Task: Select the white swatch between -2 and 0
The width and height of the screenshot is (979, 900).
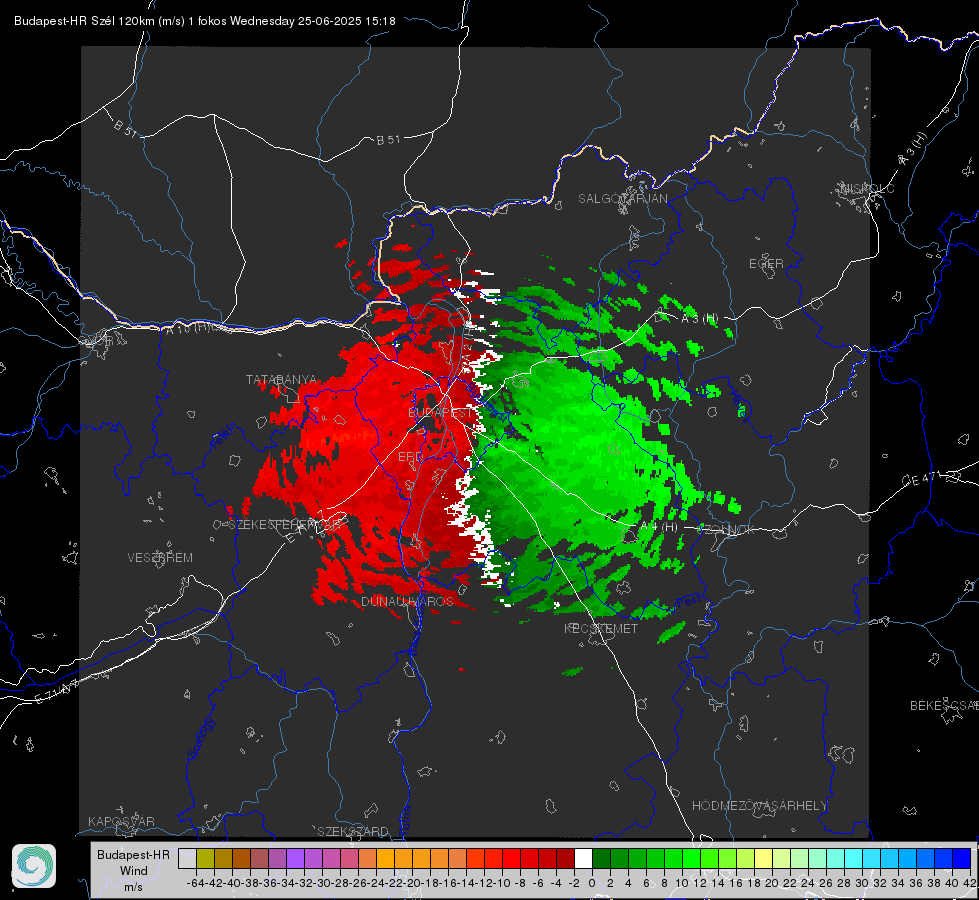Action: pyautogui.click(x=583, y=858)
